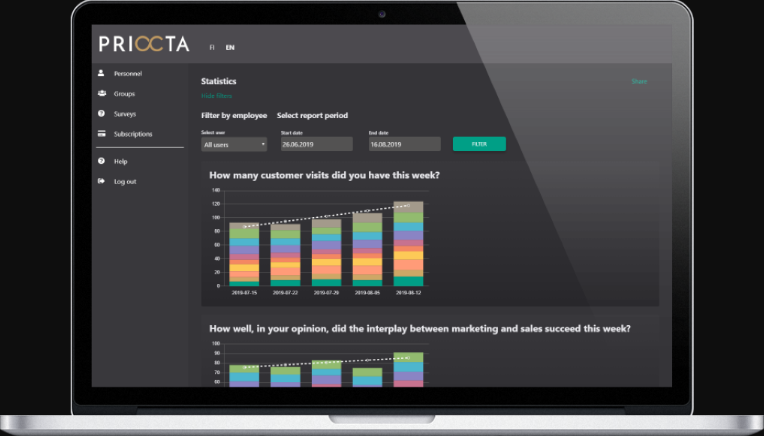This screenshot has height=436, width=764.
Task: Click the Help circle icon
Action: pos(101,161)
